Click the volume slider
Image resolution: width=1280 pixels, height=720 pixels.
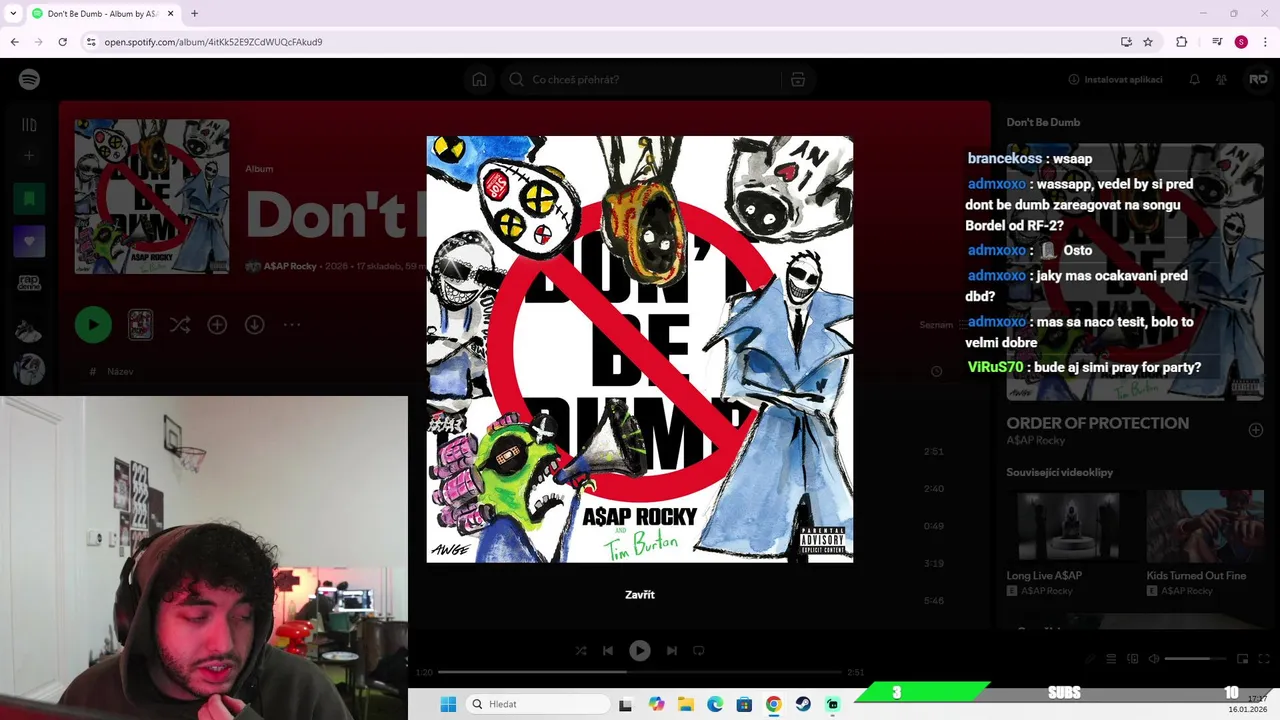coord(1195,659)
